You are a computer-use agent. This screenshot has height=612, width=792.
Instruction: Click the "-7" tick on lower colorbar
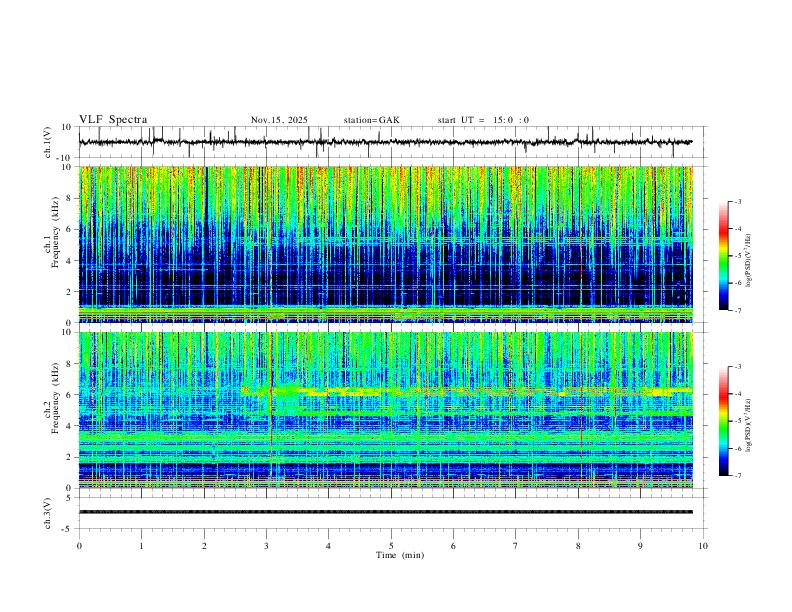738,475
